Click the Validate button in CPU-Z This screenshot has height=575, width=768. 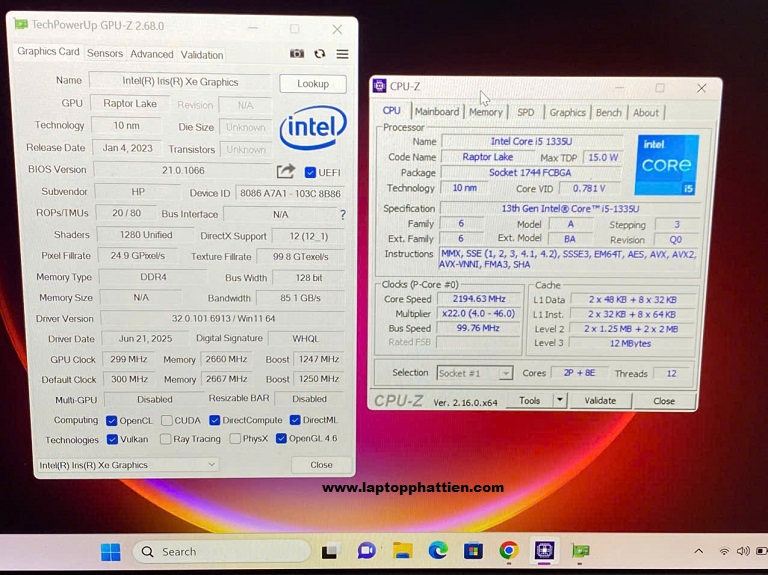click(x=600, y=401)
